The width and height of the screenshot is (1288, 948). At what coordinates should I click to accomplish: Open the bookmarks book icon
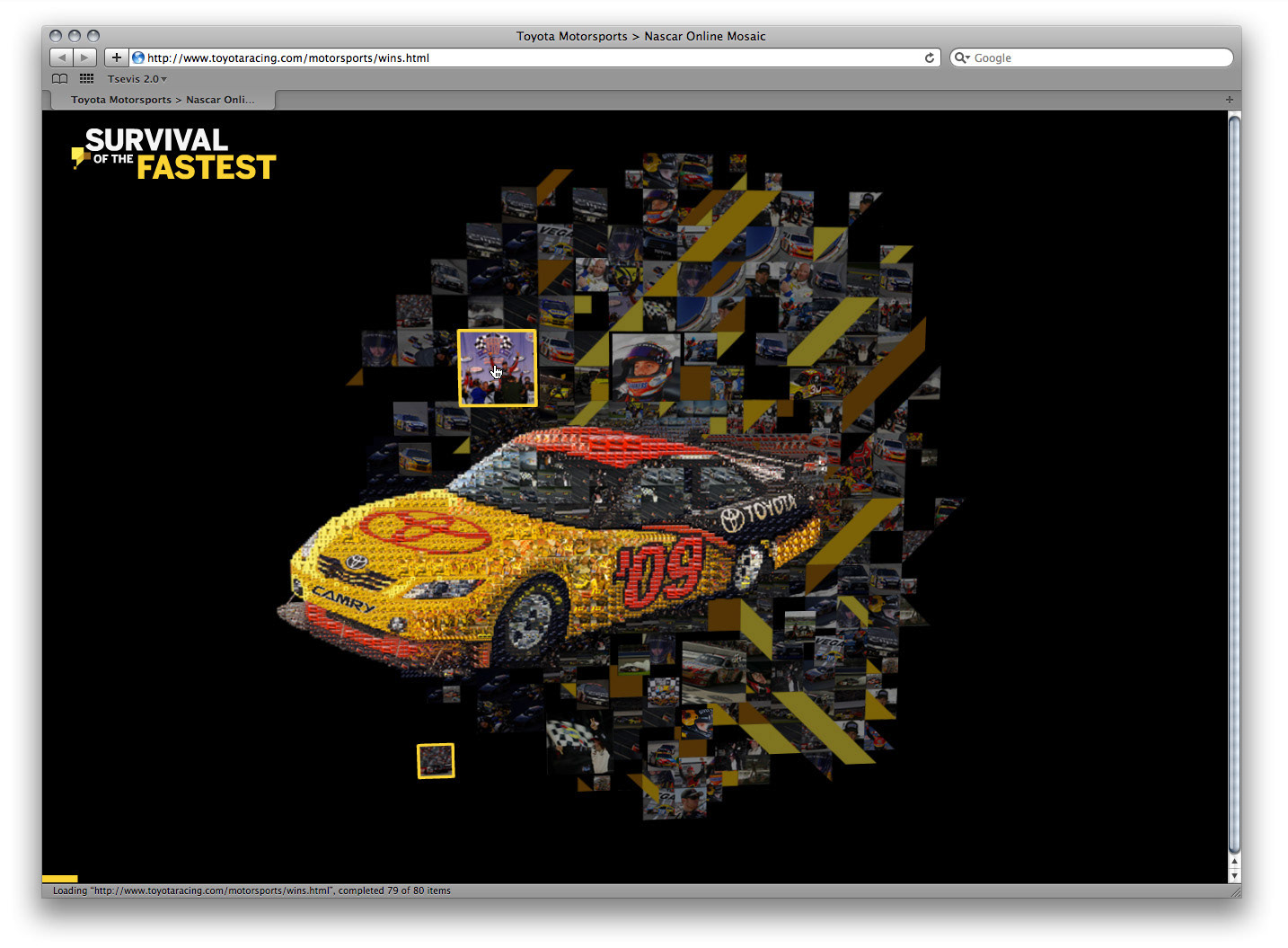pos(60,79)
